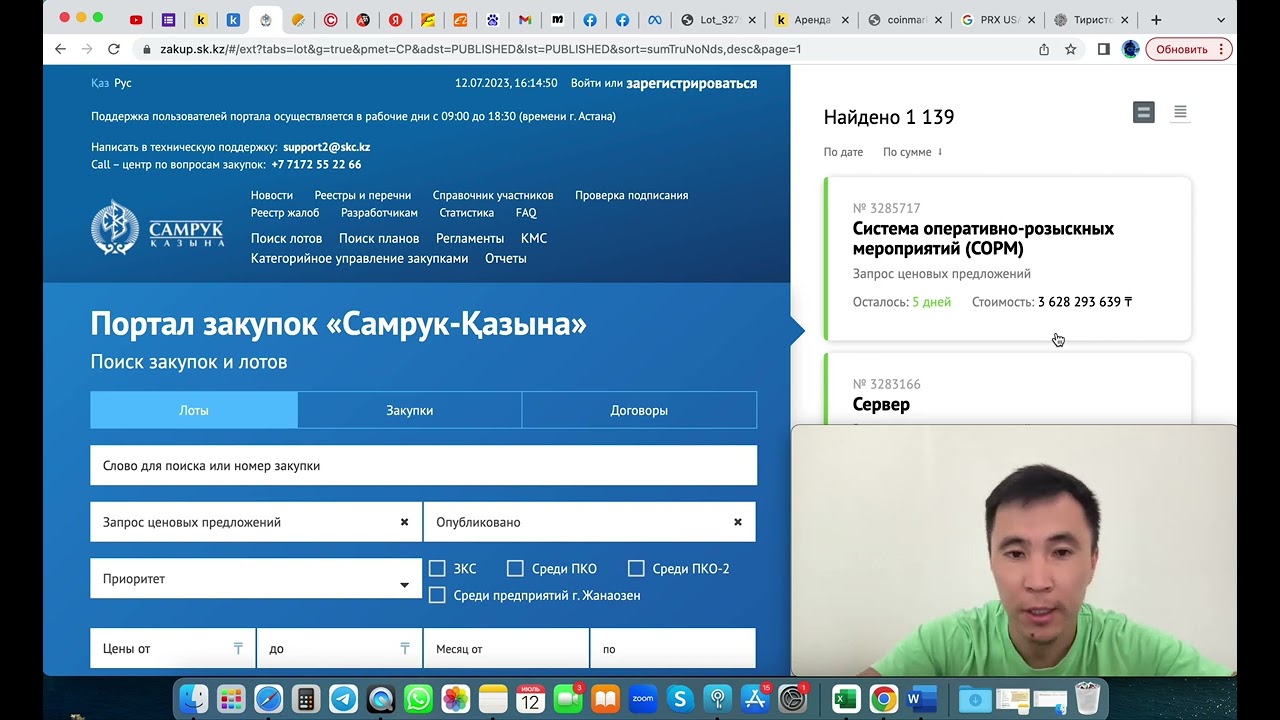1280x720 pixels.
Task: Expand the browser tab list chevron
Action: pos(1220,20)
